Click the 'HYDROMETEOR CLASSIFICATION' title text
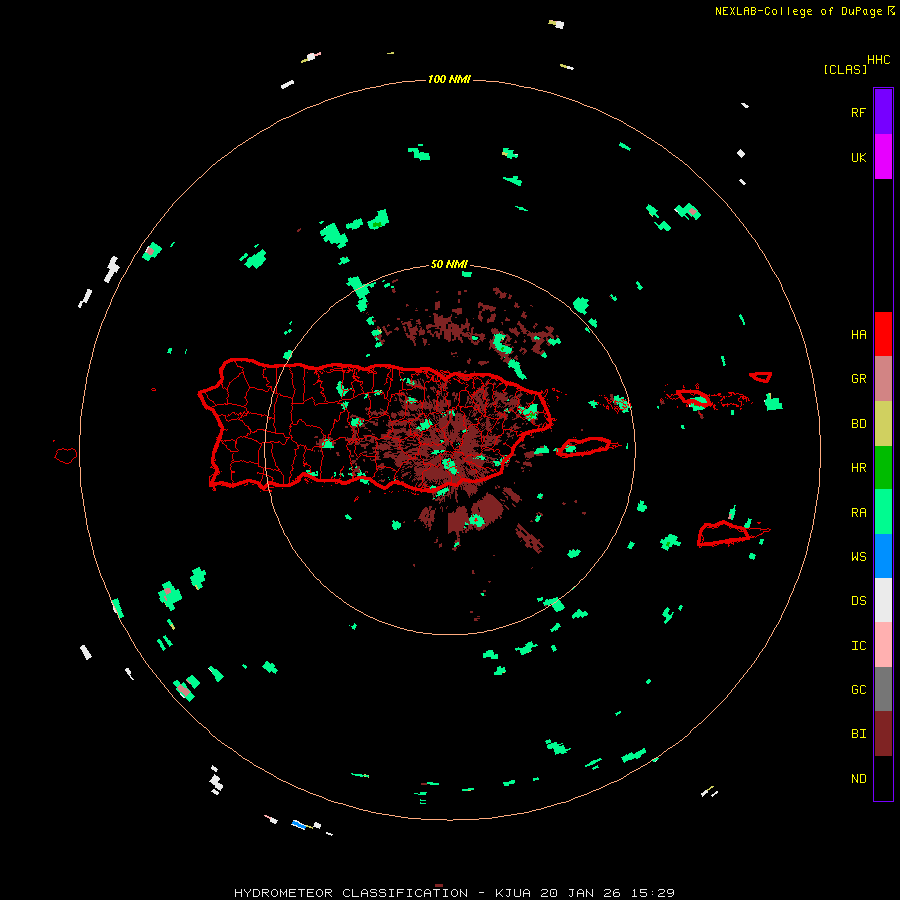The width and height of the screenshot is (900, 900). click(x=351, y=893)
